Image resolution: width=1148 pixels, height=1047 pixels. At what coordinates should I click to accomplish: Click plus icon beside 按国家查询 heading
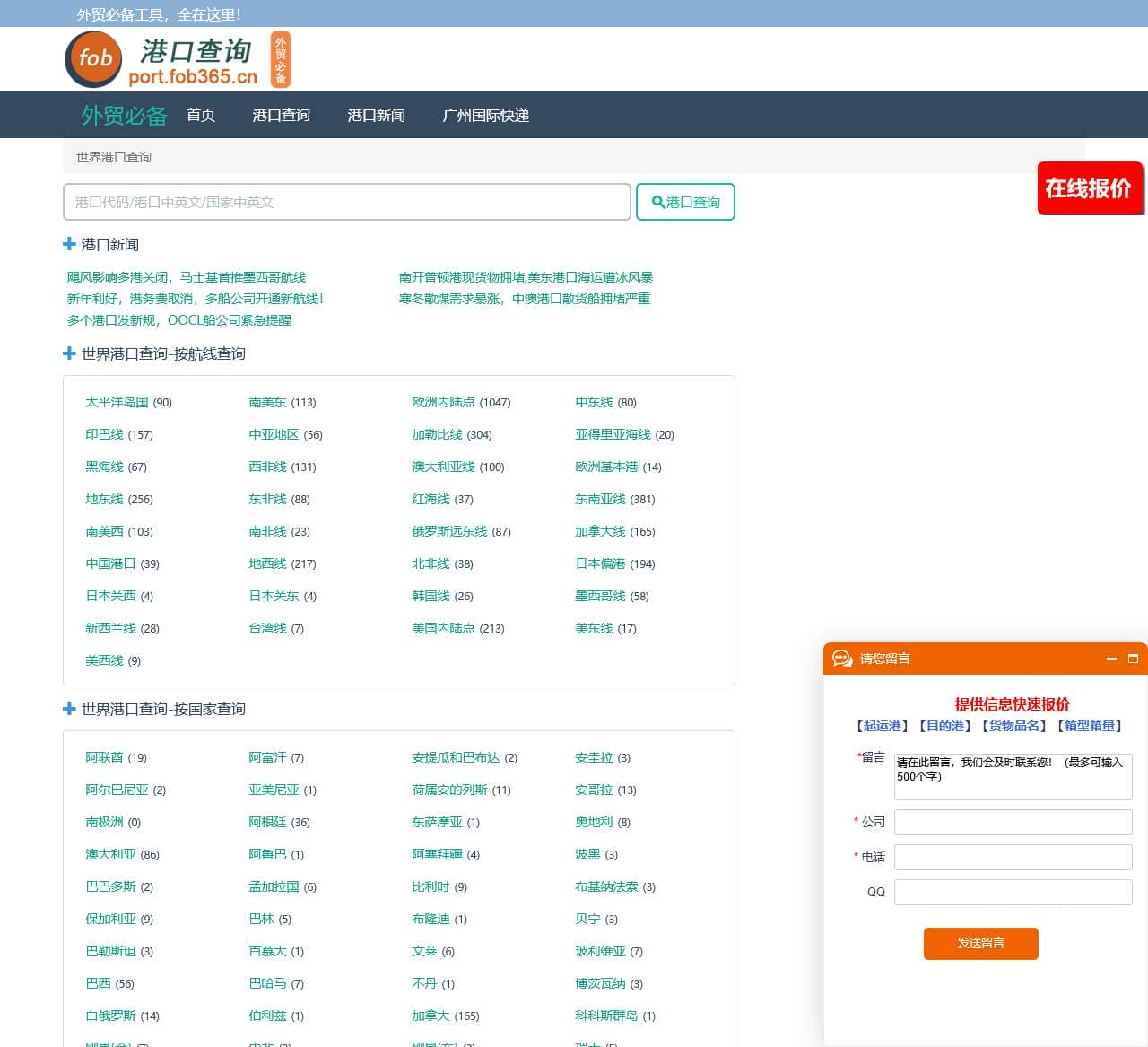(x=69, y=709)
